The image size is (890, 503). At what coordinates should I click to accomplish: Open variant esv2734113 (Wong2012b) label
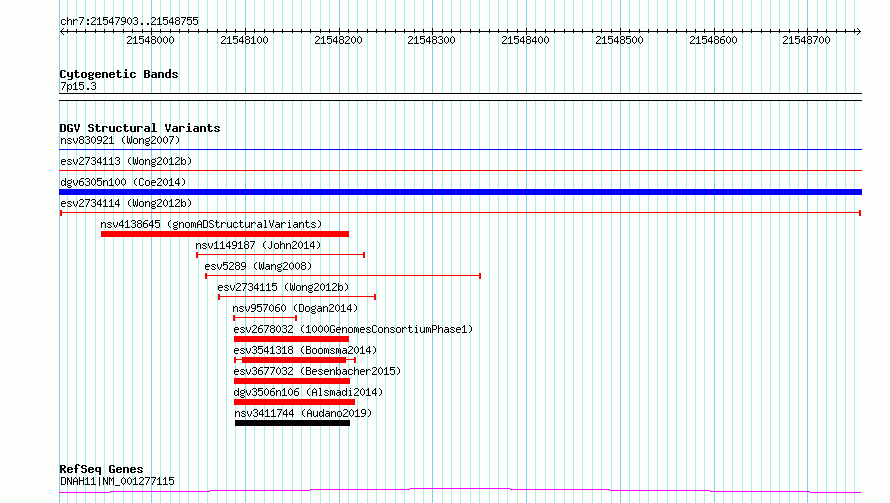pyautogui.click(x=126, y=161)
